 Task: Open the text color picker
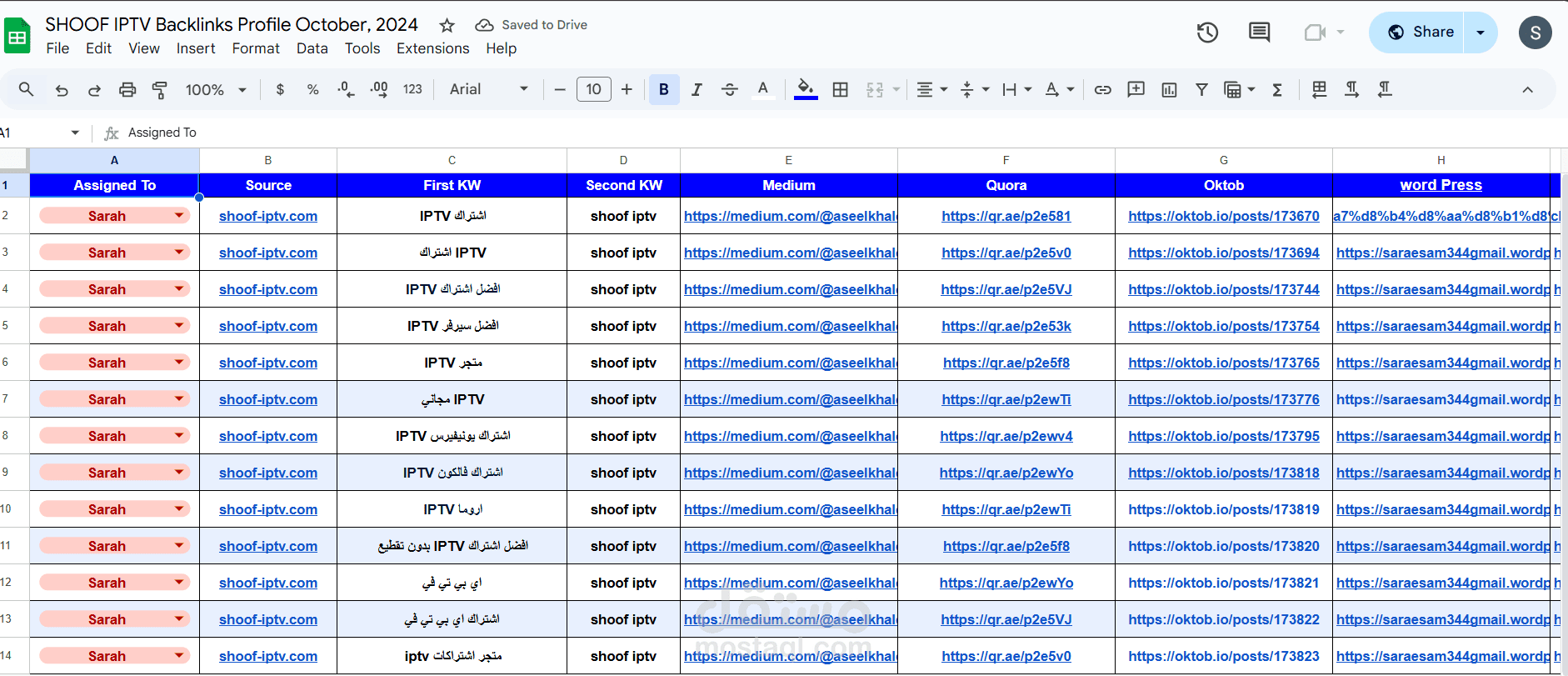click(762, 89)
